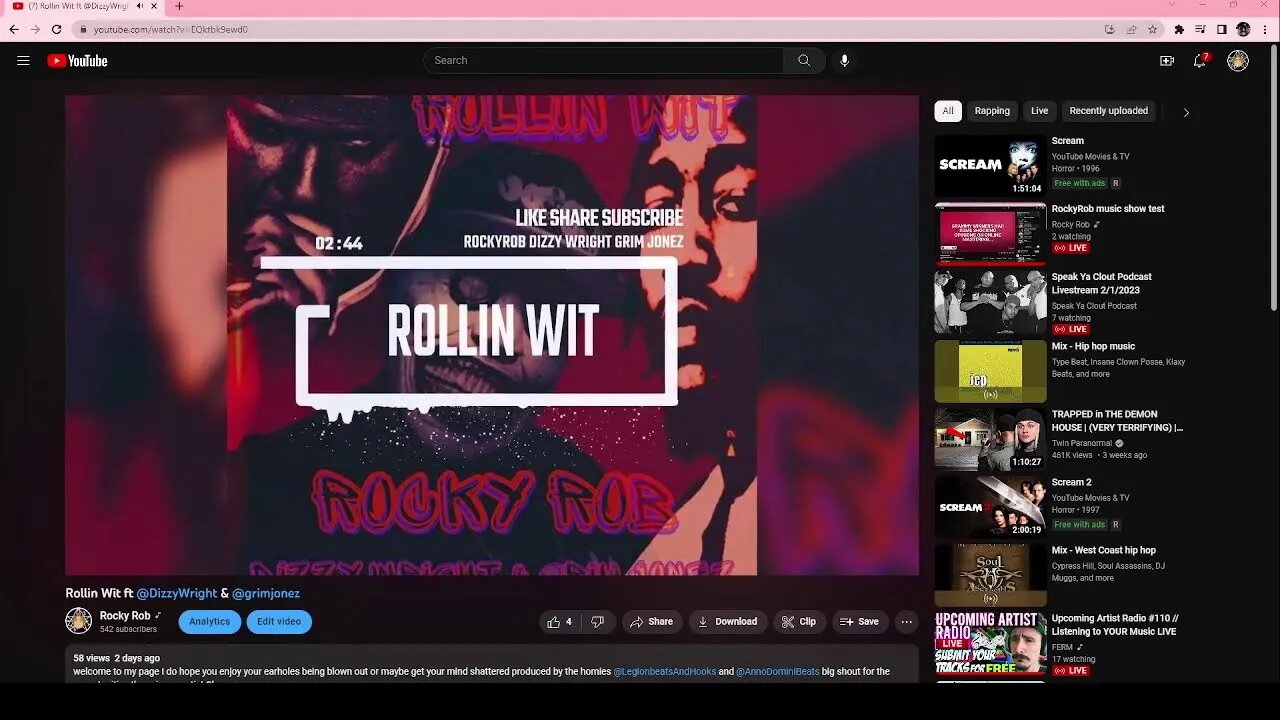Open the notifications bell
Viewport: 1280px width, 720px height.
tap(1200, 61)
